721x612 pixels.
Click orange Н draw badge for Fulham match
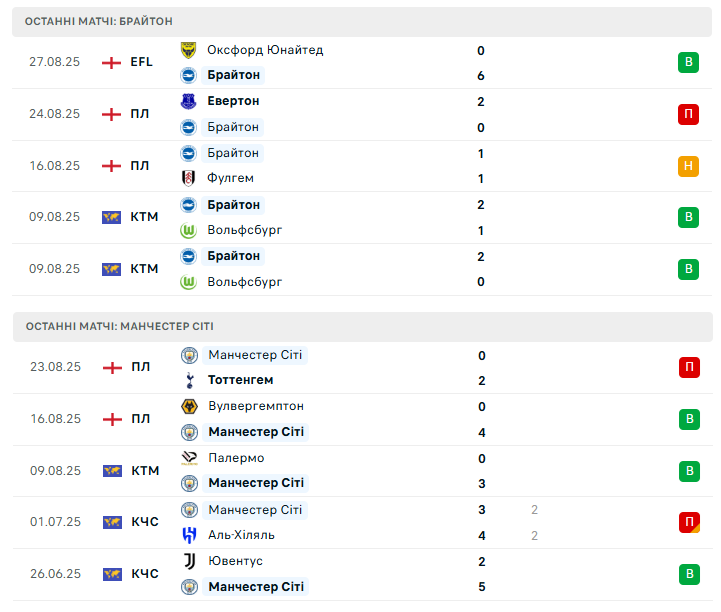[688, 166]
